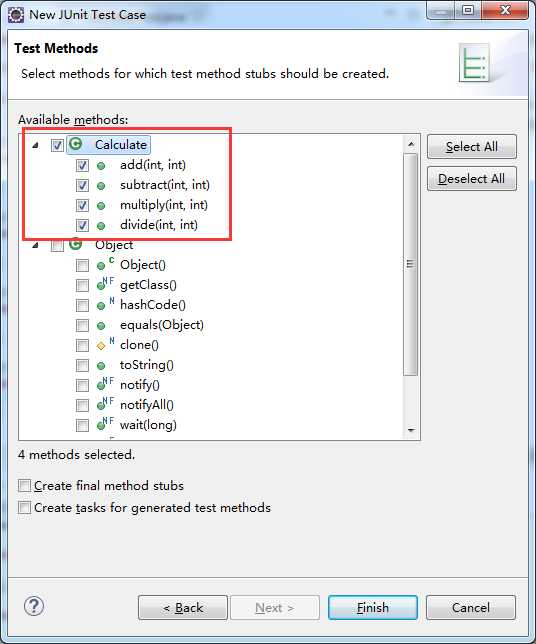Click the equals(Object) method icon
Viewport: 536px width, 644px height.
[x=101, y=326]
